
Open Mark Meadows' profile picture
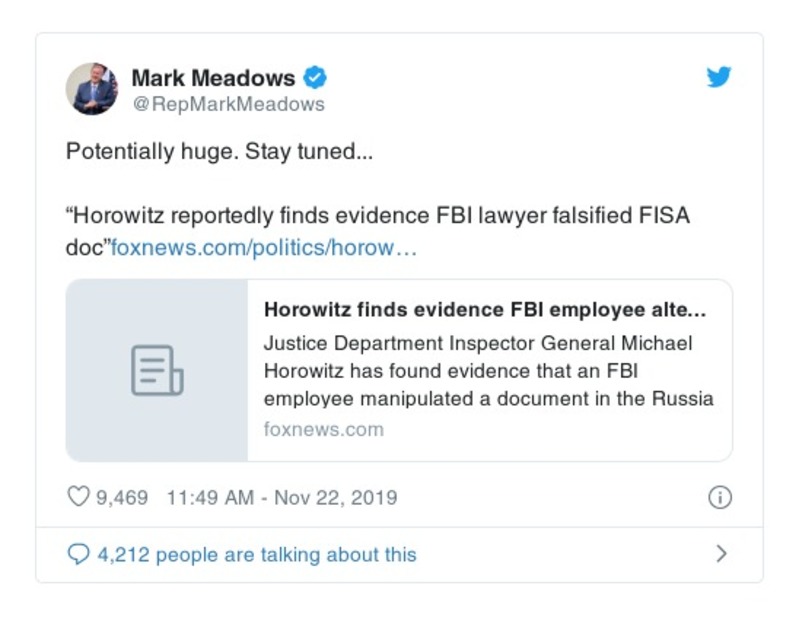[x=92, y=89]
